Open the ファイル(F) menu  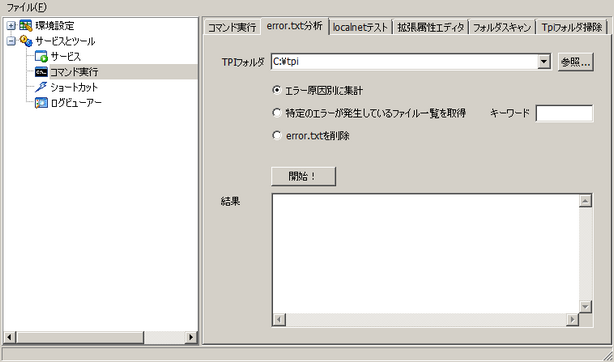coord(26,7)
